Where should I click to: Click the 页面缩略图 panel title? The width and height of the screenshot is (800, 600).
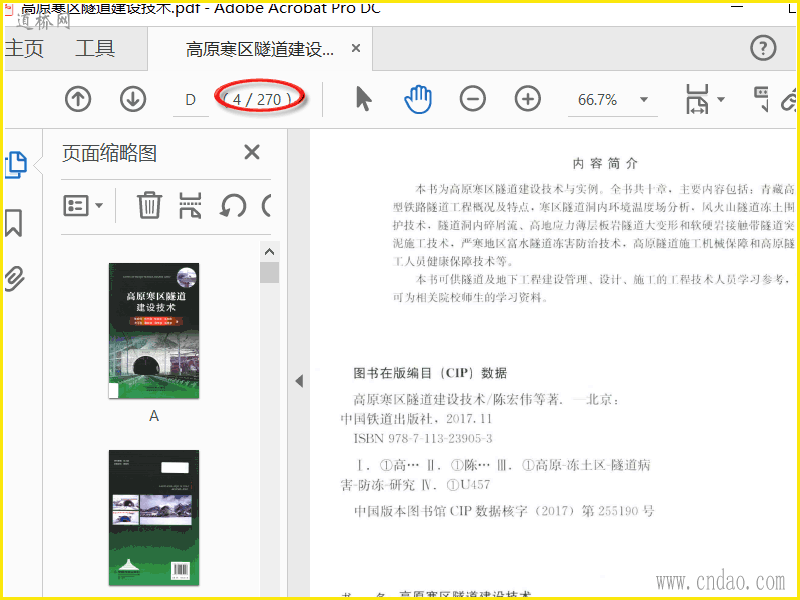pyautogui.click(x=109, y=153)
